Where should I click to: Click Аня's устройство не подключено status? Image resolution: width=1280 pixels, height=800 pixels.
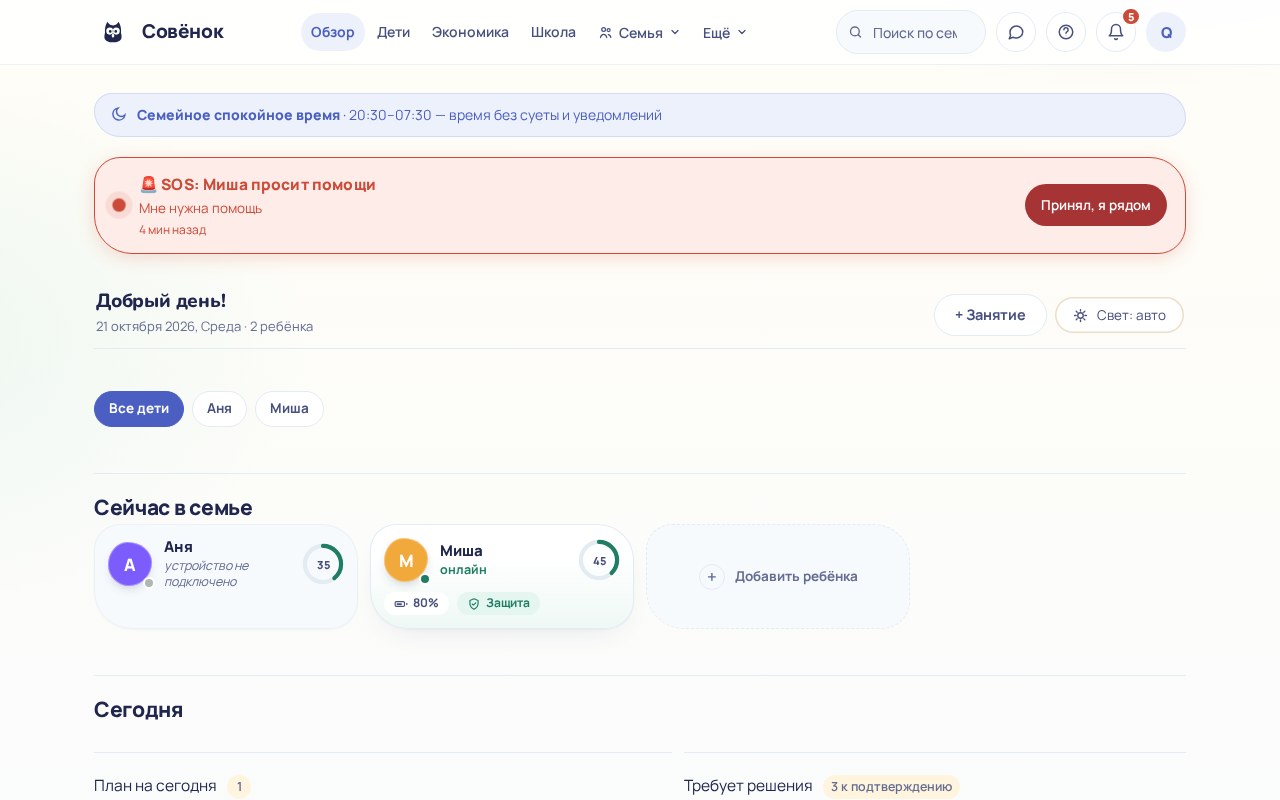coord(207,573)
